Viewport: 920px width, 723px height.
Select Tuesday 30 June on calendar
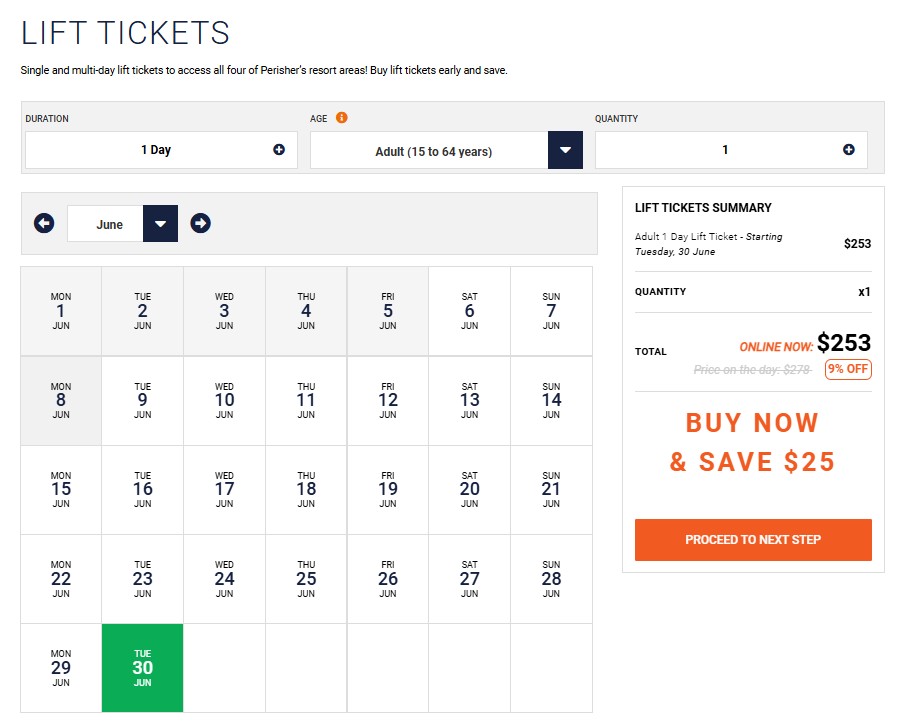tap(143, 668)
